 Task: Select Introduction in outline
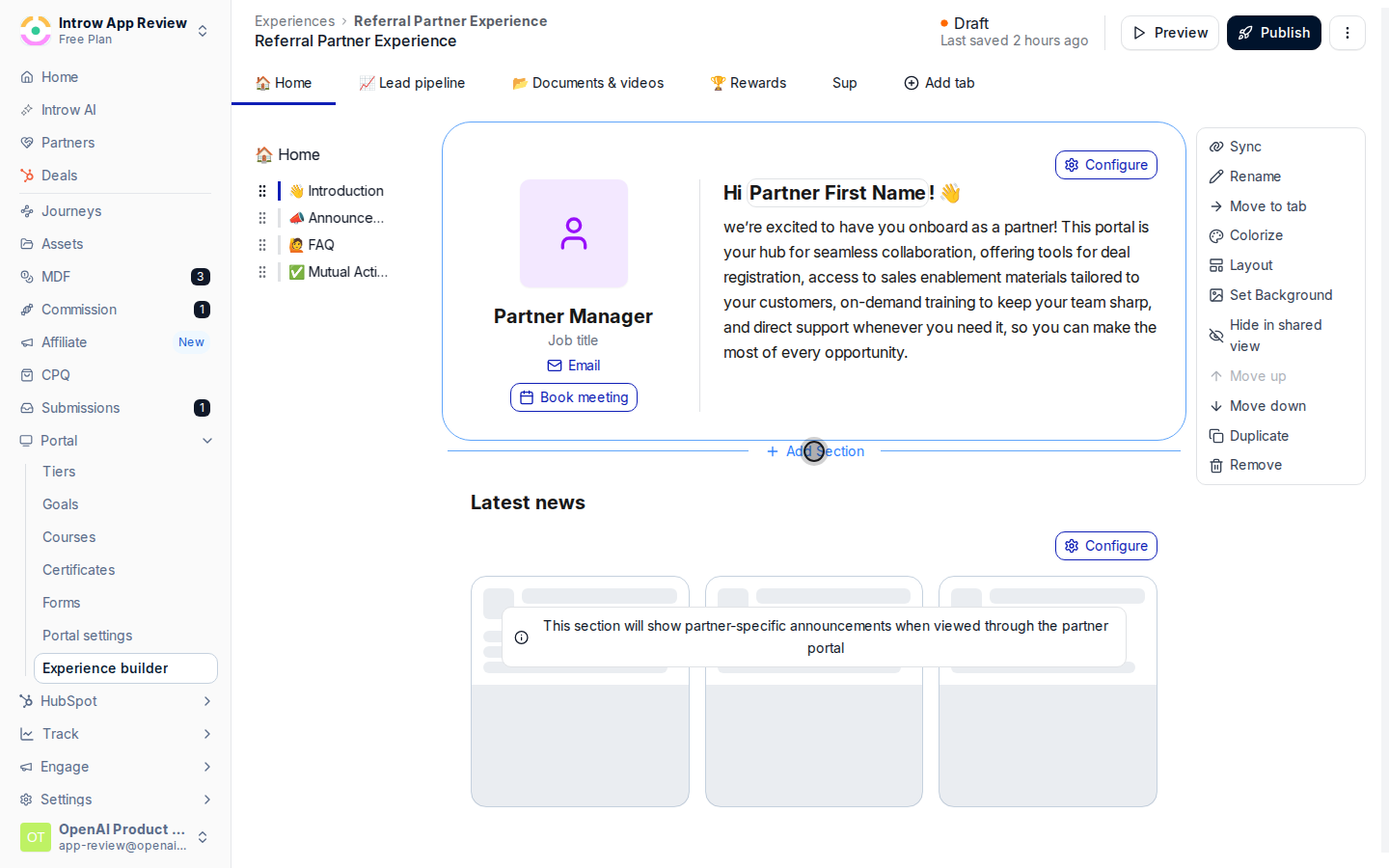coord(337,191)
